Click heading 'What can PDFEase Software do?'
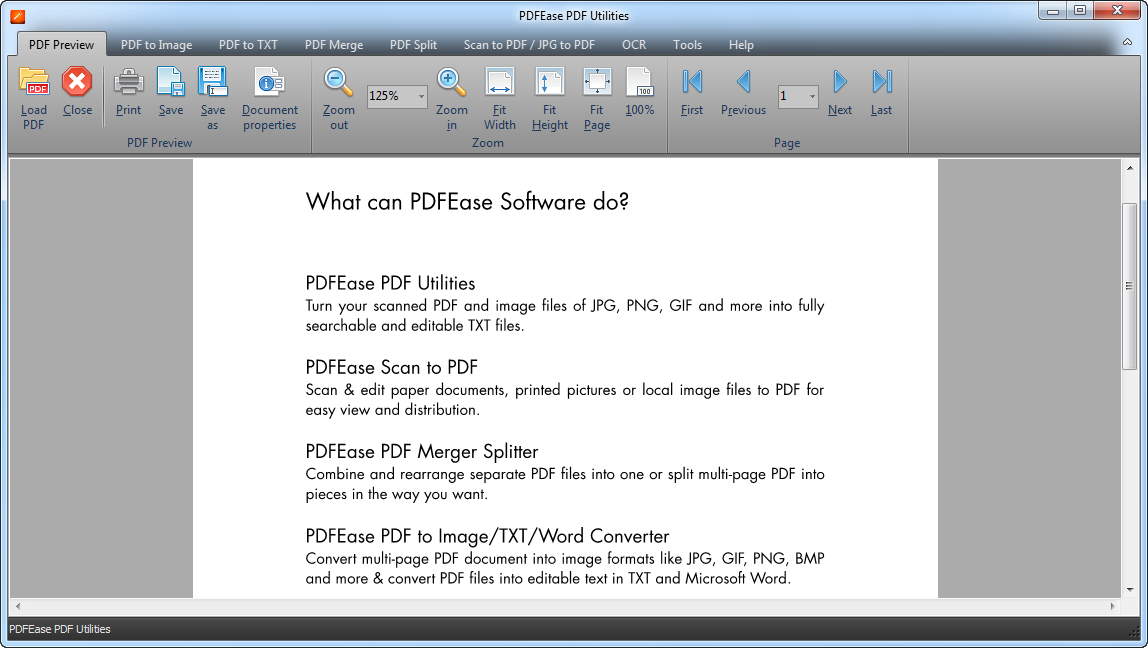Screen dimensions: 1148x648 pos(467,202)
